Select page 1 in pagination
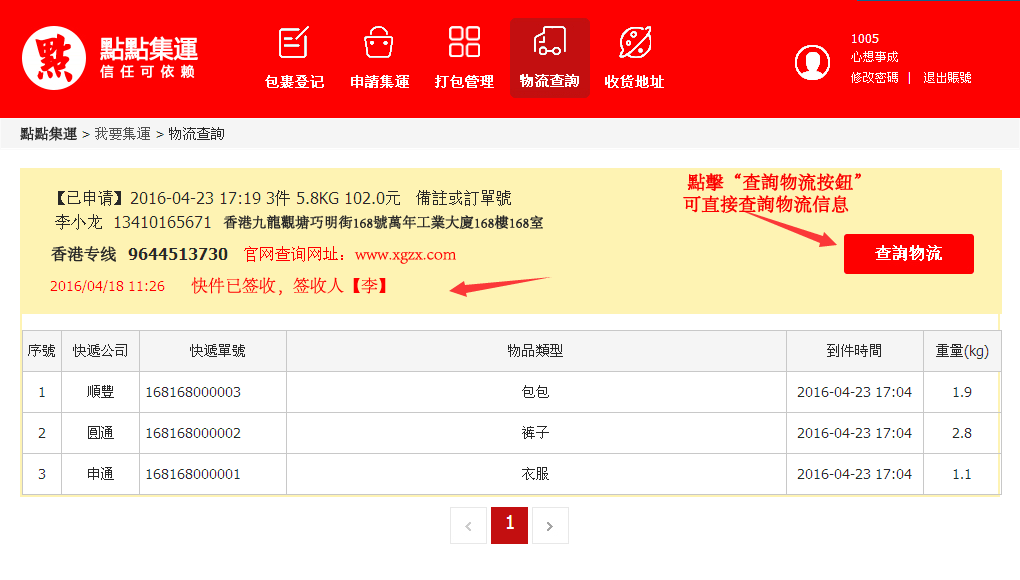This screenshot has height=580, width=1020. click(x=509, y=525)
